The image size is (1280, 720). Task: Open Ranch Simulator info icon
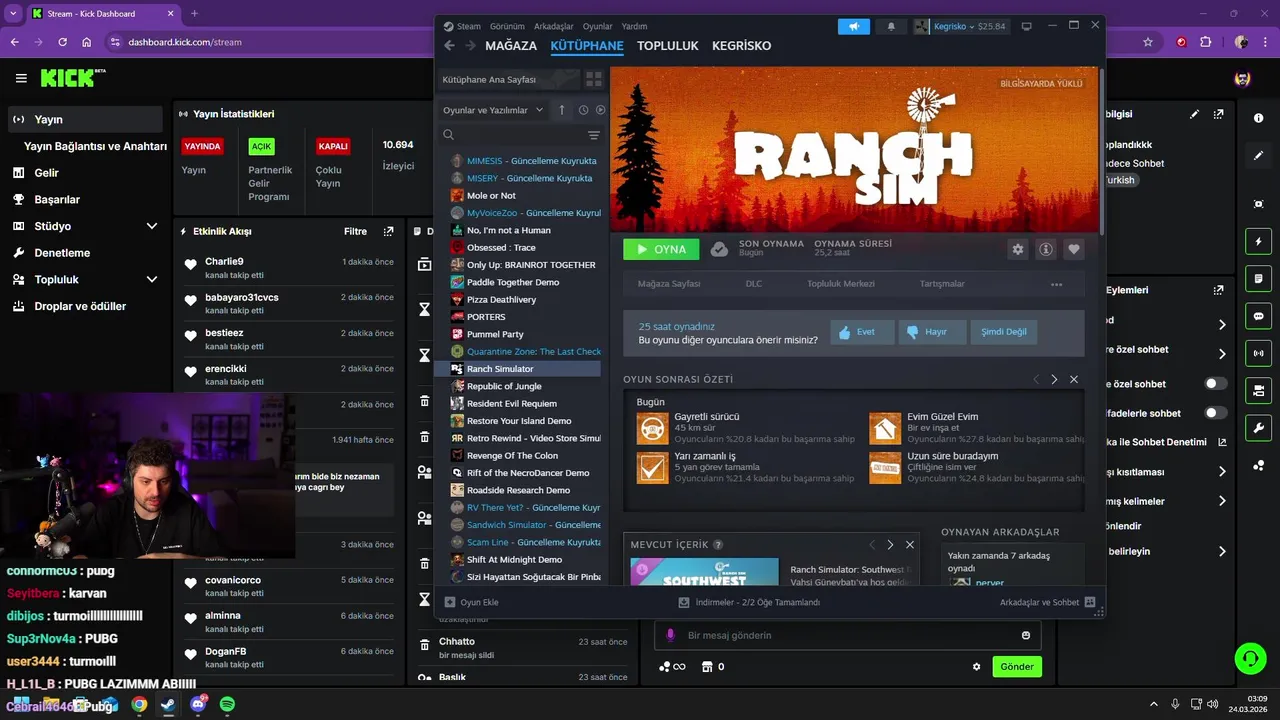coord(1046,249)
